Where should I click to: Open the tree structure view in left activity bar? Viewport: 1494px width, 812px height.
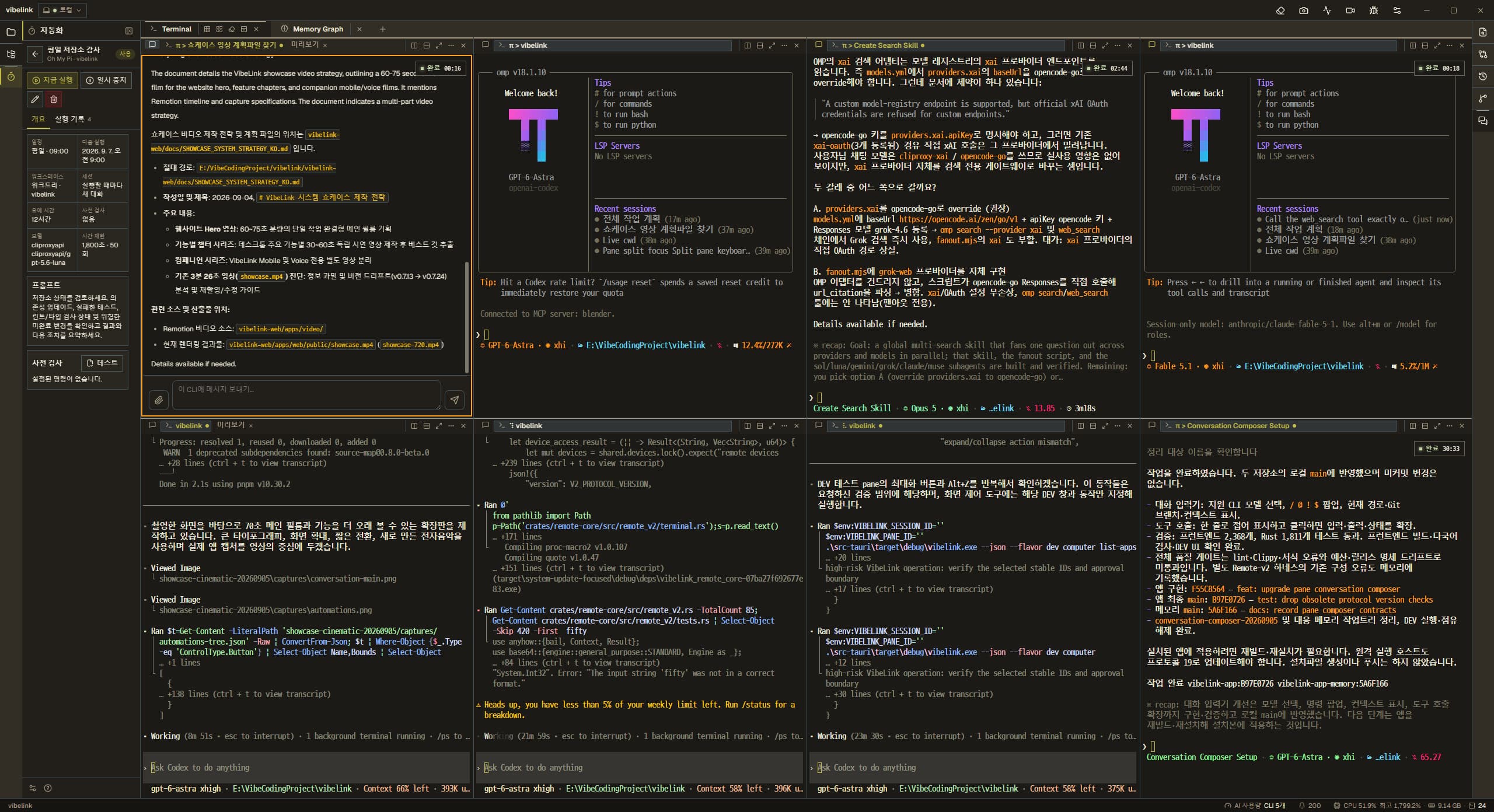pyautogui.click(x=11, y=54)
